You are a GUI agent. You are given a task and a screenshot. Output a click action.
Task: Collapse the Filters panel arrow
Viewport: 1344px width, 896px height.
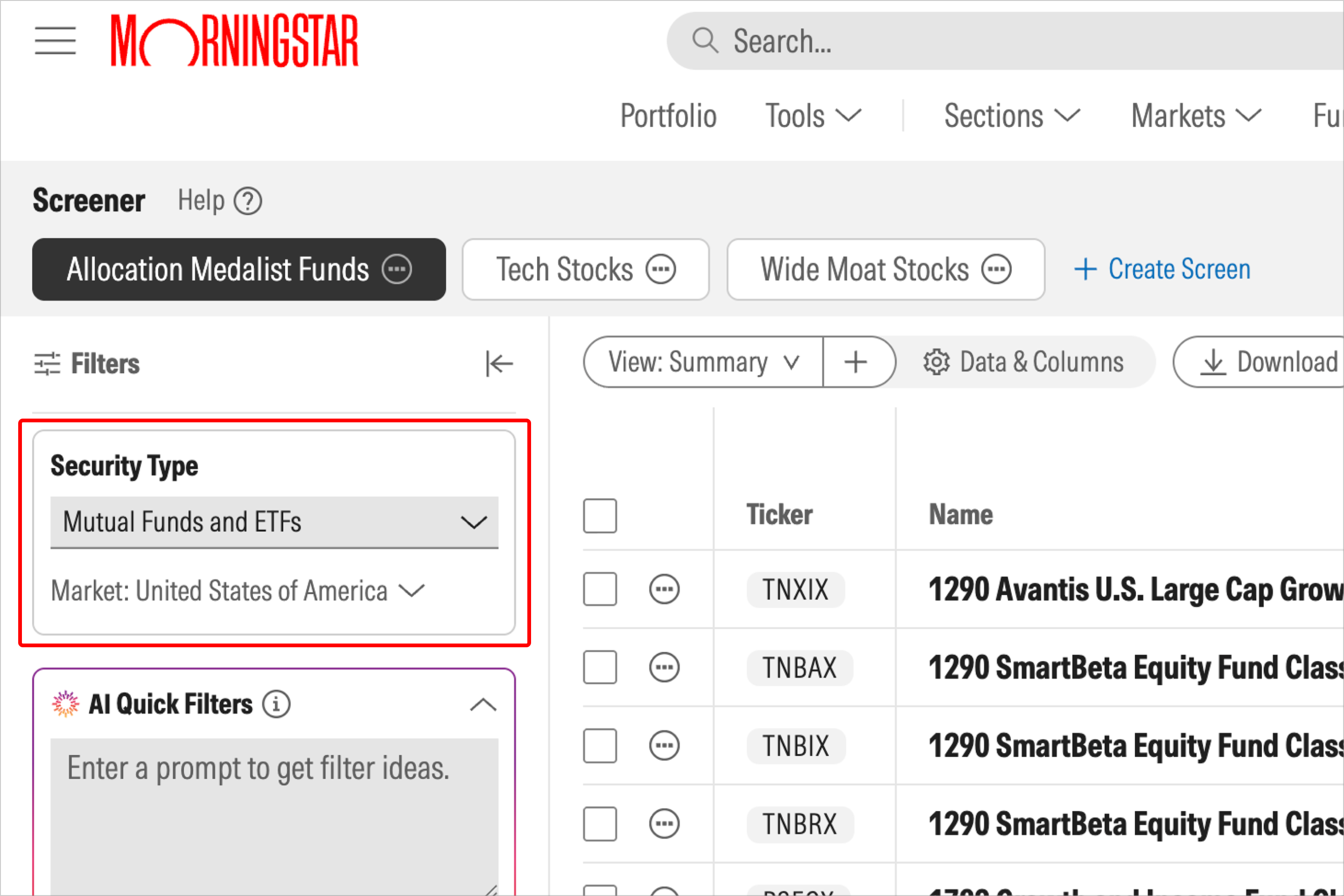pos(499,364)
